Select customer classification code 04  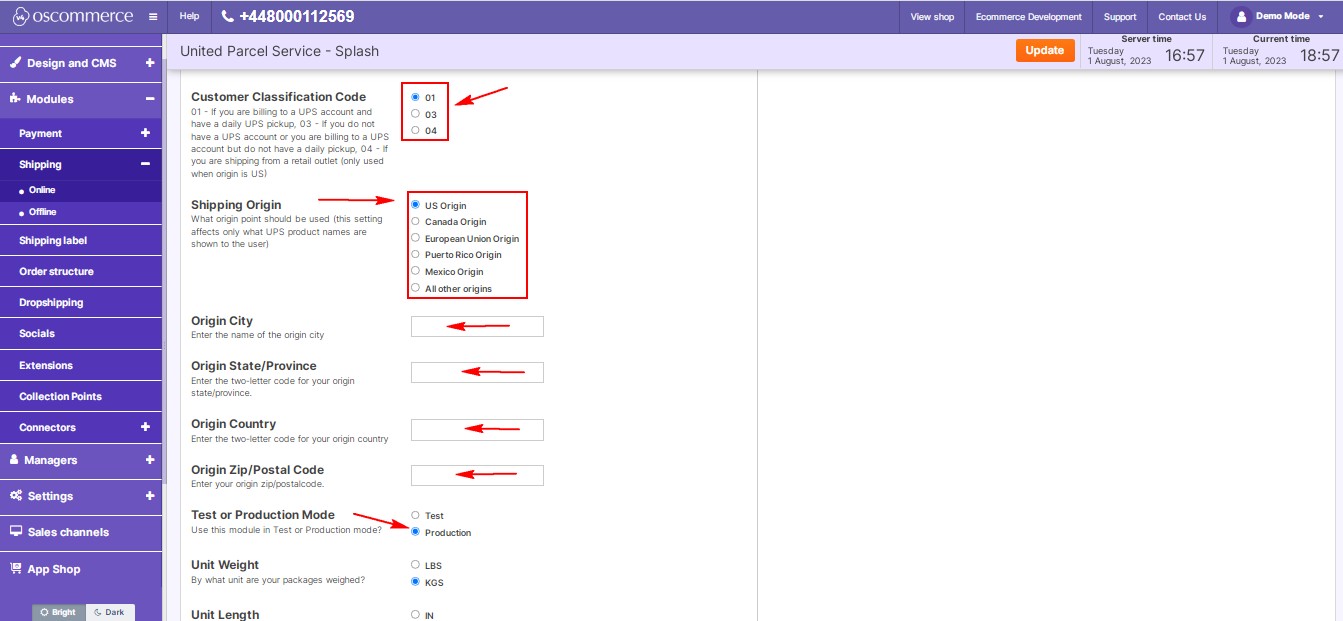coord(415,130)
